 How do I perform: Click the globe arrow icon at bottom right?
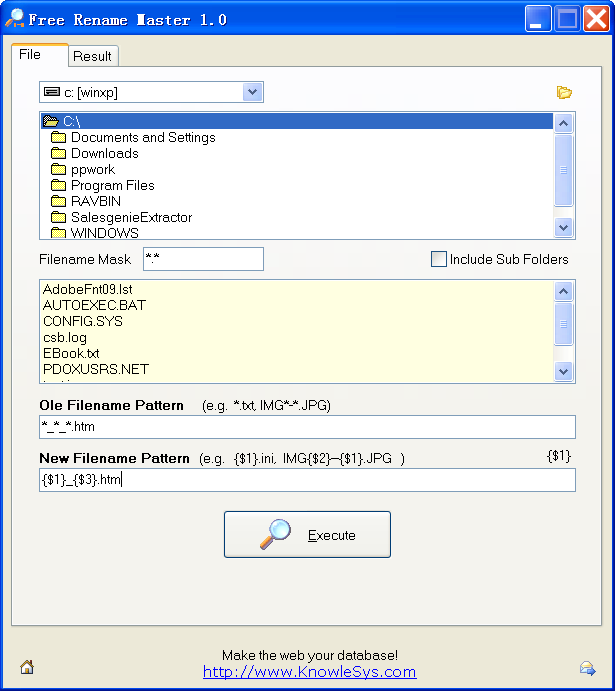[587, 668]
